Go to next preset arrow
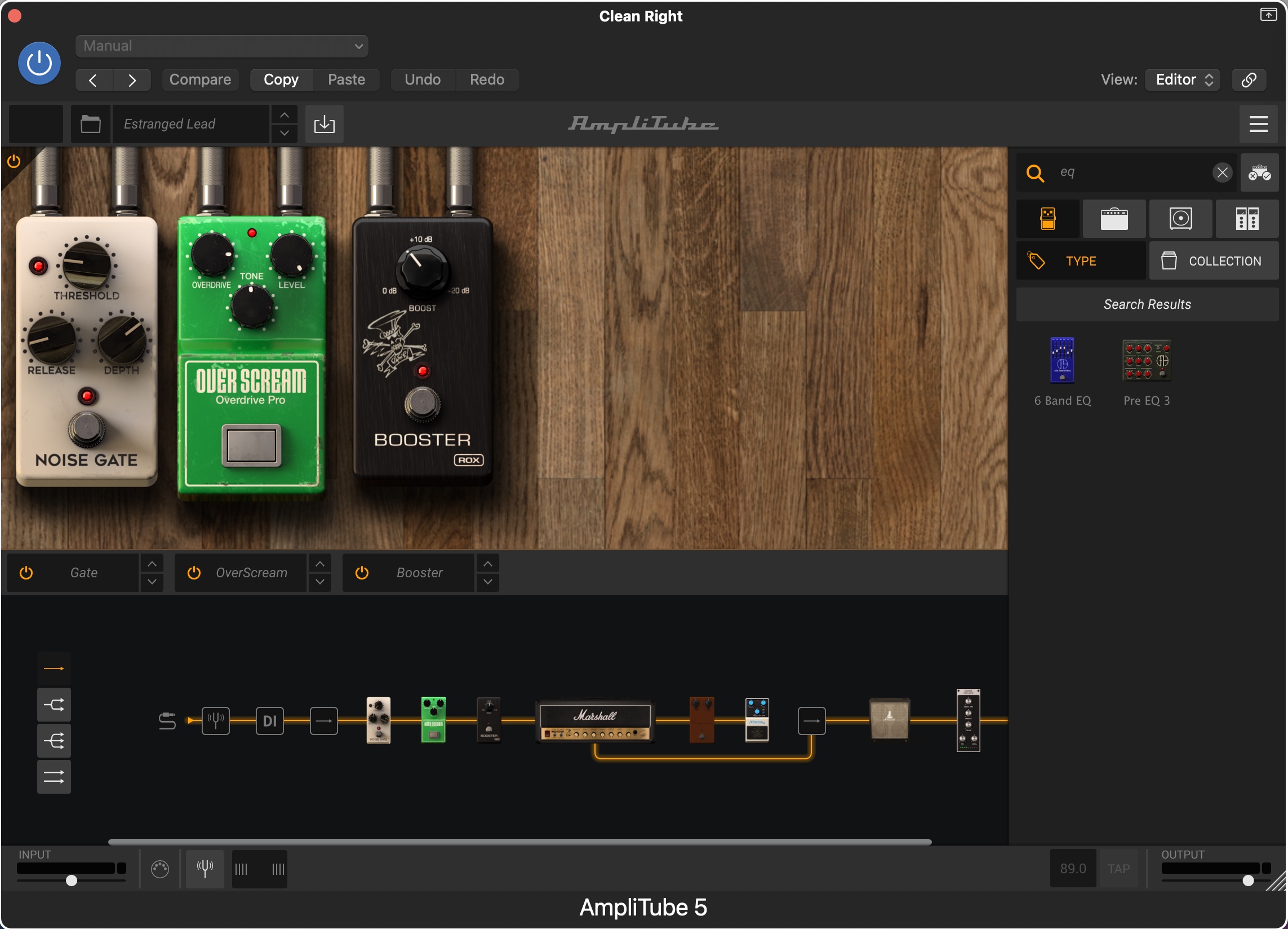This screenshot has width=1288, height=929. (132, 80)
